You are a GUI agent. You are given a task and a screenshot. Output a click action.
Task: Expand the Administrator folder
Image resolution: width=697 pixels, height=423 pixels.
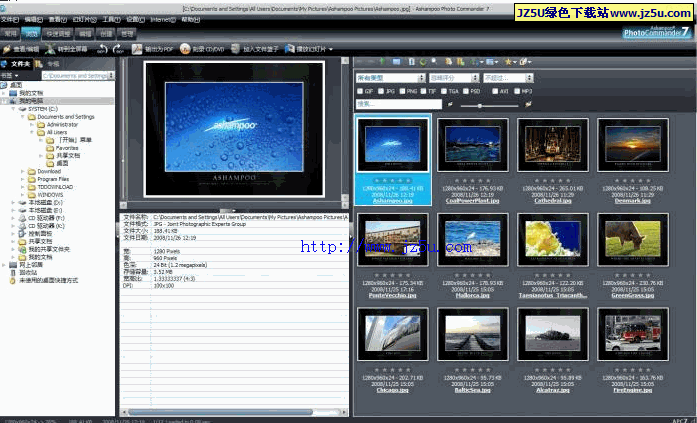32,125
